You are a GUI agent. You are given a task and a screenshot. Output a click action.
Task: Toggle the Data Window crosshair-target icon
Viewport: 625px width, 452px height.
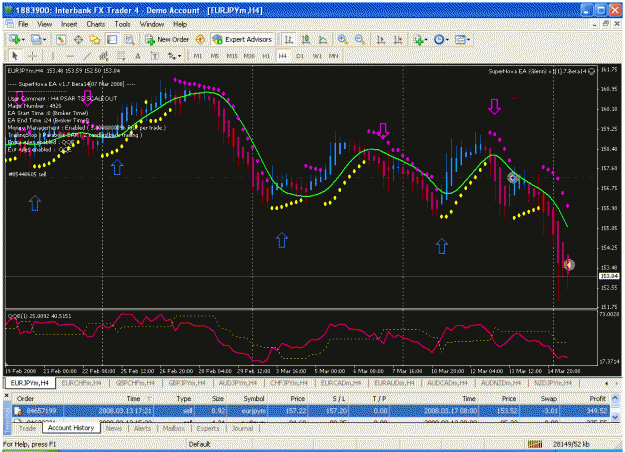tap(78, 39)
